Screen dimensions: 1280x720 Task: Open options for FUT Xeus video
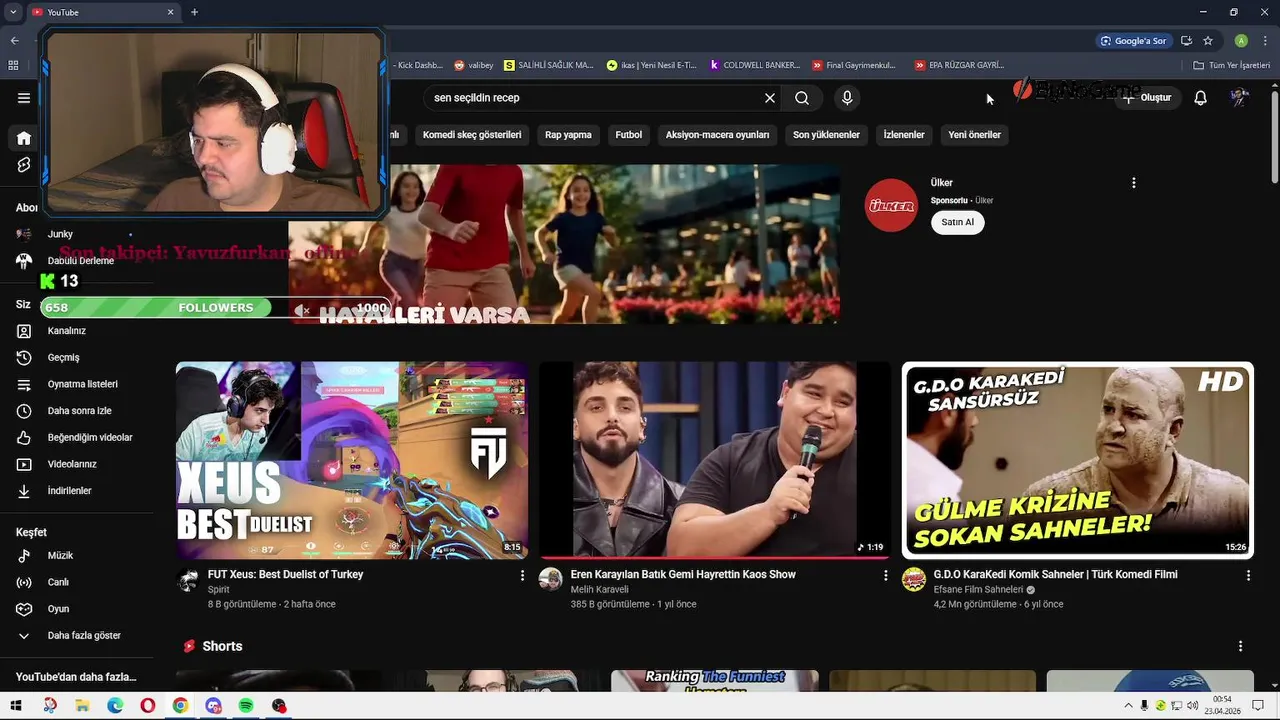click(522, 576)
